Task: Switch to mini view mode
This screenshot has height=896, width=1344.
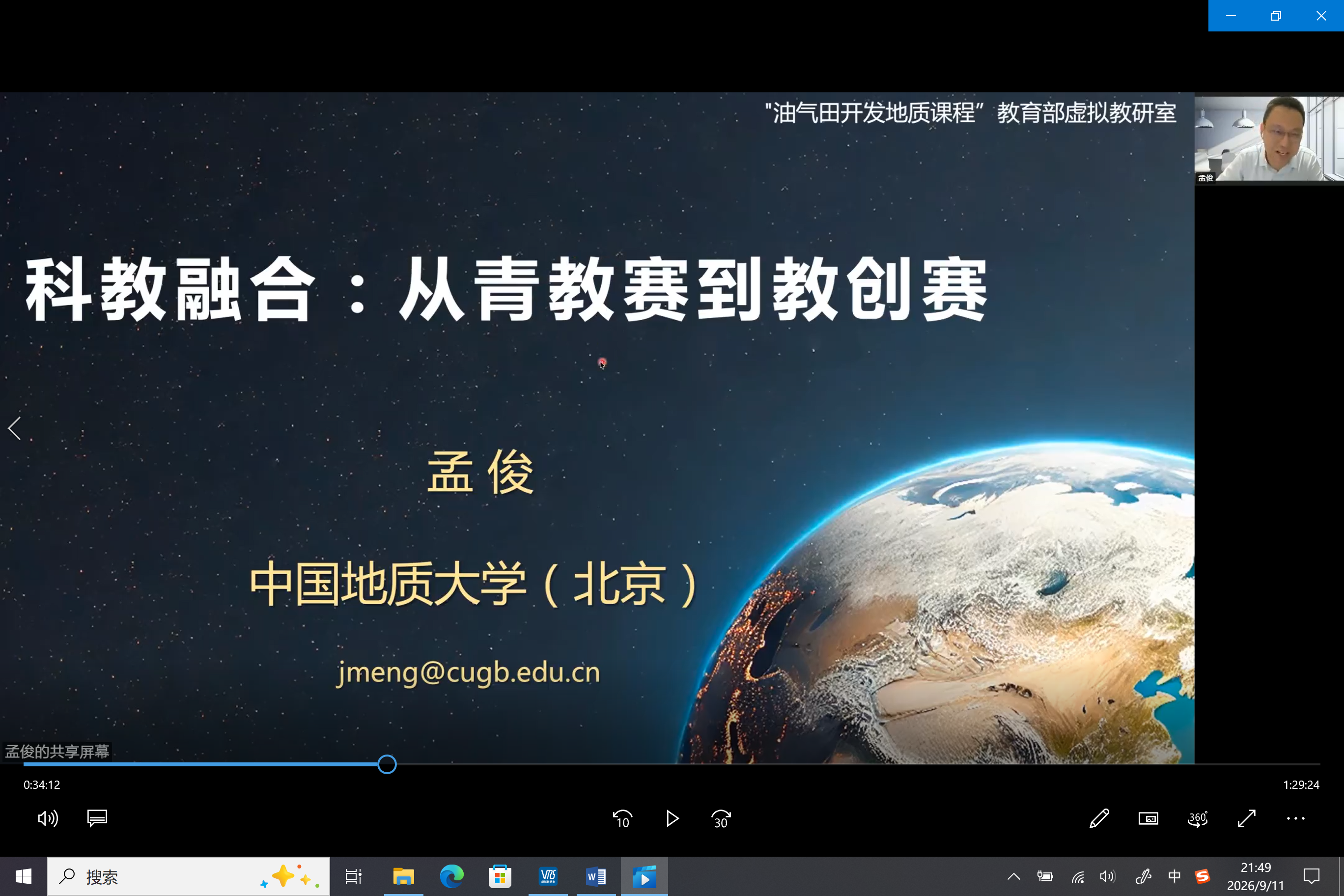Action: 1148,818
